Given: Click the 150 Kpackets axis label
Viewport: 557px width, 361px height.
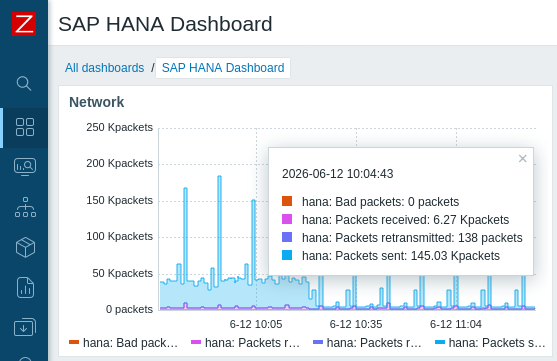Looking at the screenshot, I should [x=119, y=200].
